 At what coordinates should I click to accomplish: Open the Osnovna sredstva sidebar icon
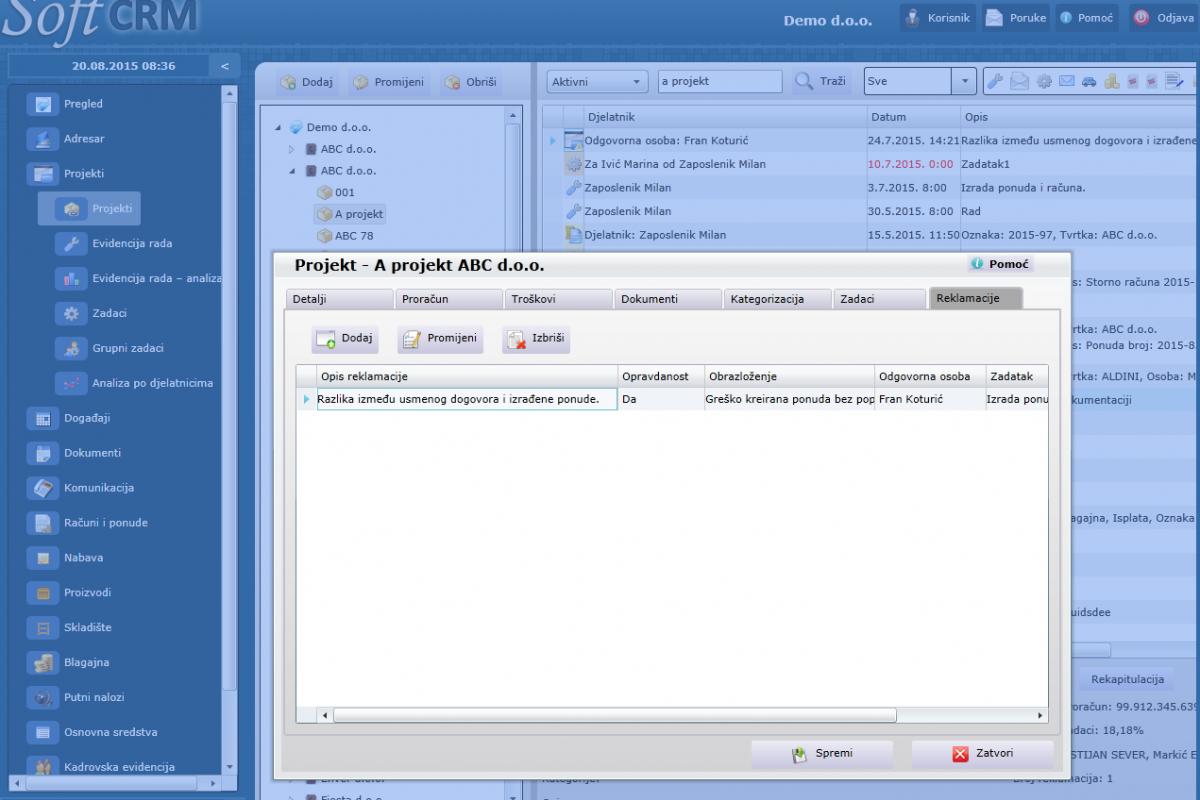[42, 734]
